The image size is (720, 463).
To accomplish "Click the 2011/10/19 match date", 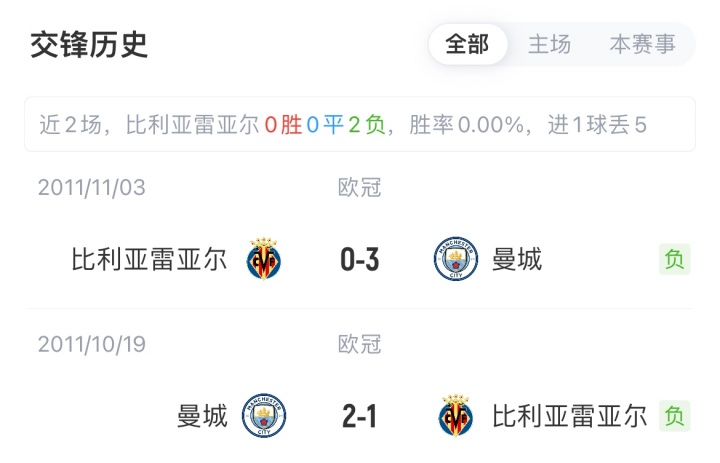I will pos(92,345).
